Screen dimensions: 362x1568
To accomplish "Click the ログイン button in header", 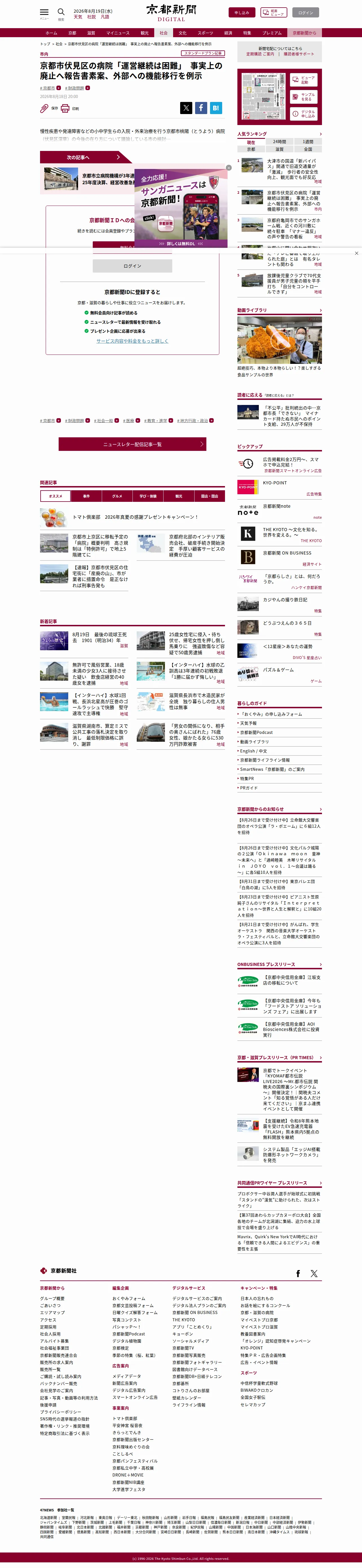I will coord(305,12).
